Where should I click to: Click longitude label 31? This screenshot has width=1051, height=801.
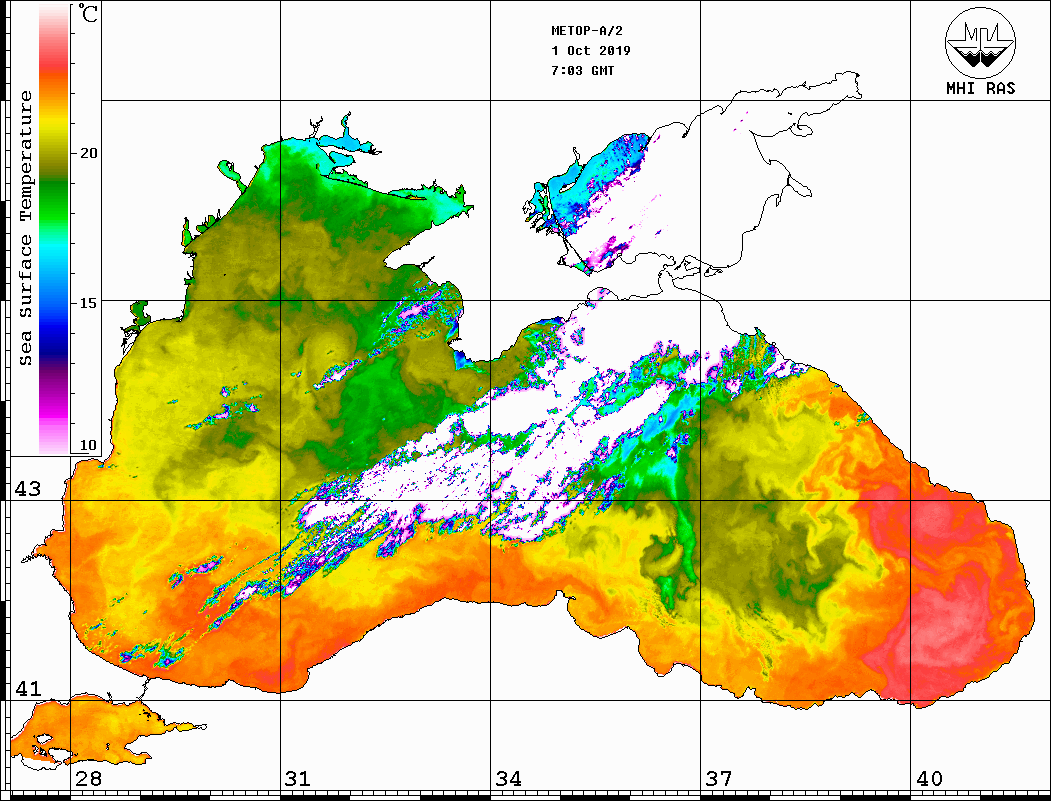pyautogui.click(x=298, y=778)
